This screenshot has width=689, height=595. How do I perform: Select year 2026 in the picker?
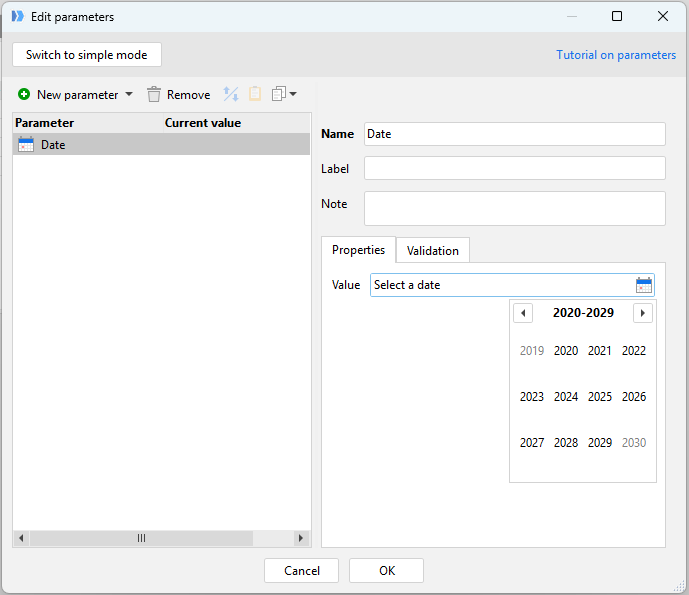pos(634,397)
